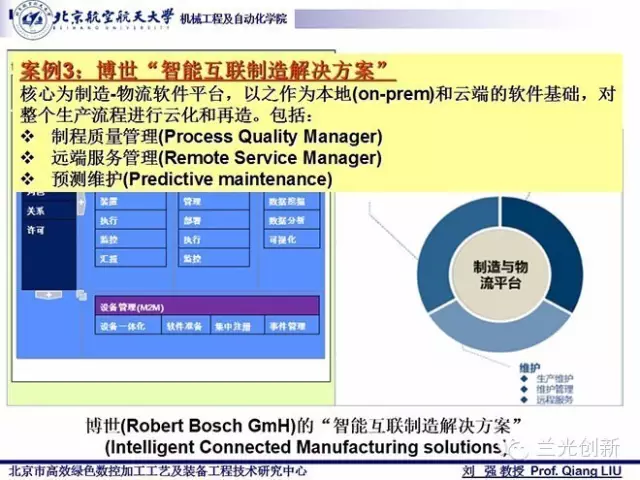This screenshot has width=640, height=480.
Task: Click the Beihang University round logo
Action: click(x=33, y=20)
